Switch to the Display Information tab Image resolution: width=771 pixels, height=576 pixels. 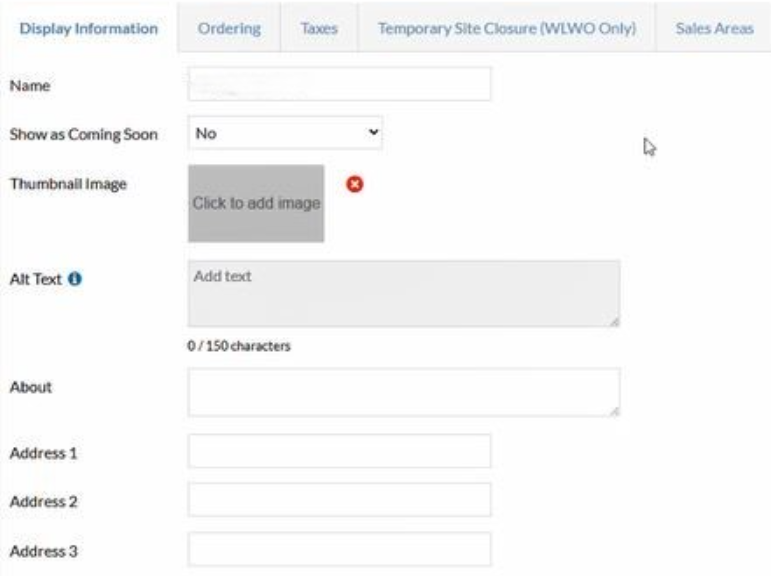pyautogui.click(x=88, y=29)
